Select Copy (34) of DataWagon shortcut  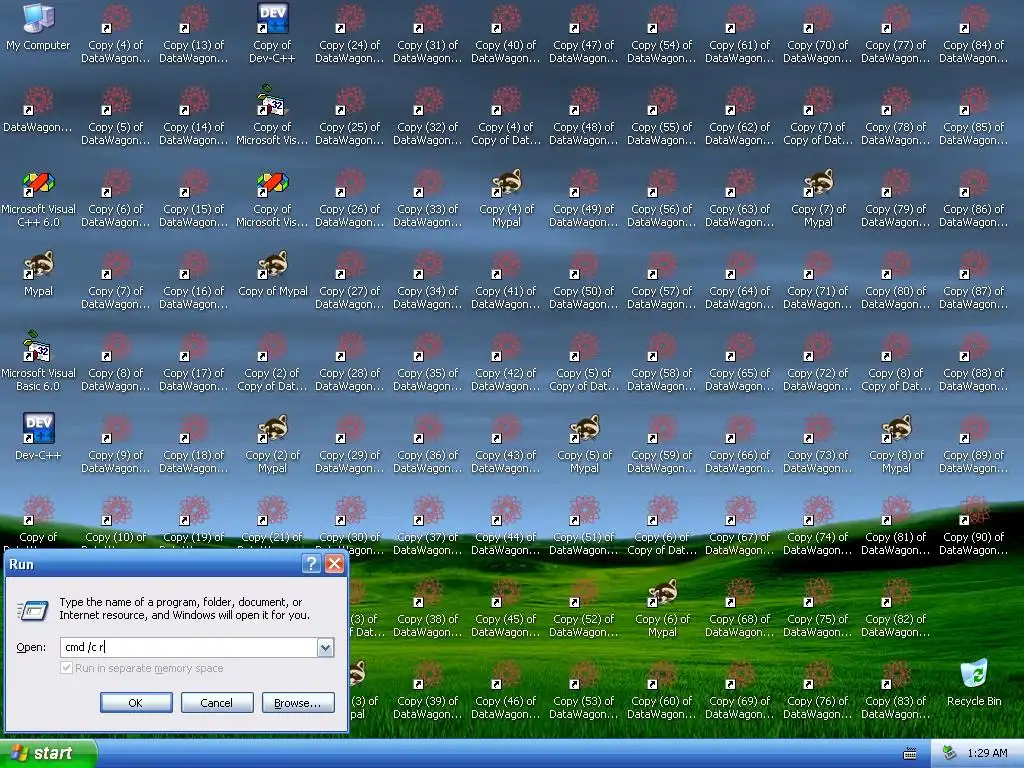(x=428, y=280)
